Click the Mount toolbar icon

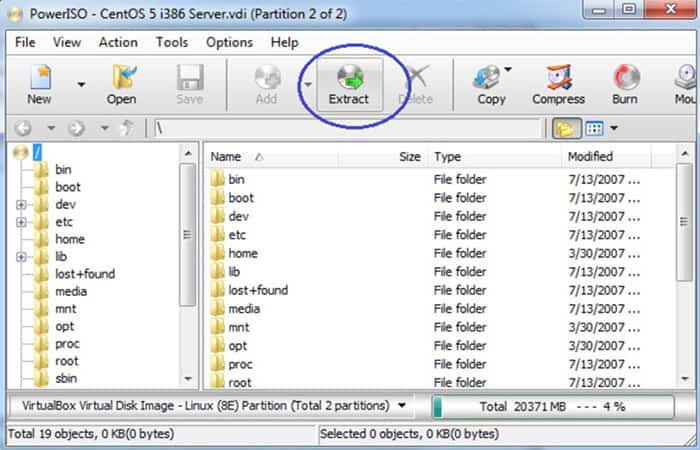pos(686,84)
